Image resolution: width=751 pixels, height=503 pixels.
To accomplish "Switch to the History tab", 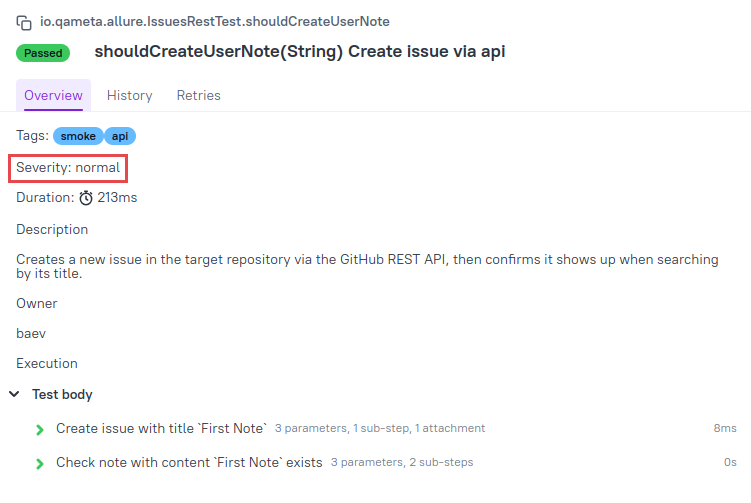I will pos(129,95).
